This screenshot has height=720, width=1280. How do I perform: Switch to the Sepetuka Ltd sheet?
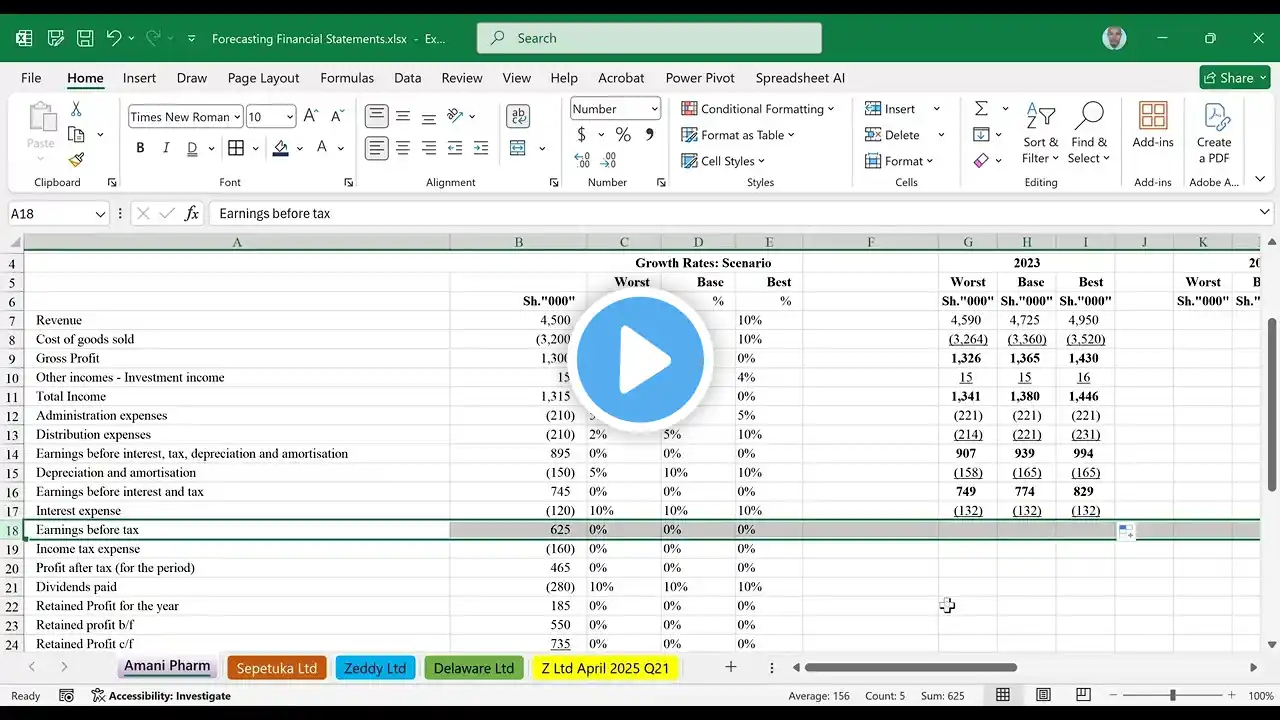[277, 668]
